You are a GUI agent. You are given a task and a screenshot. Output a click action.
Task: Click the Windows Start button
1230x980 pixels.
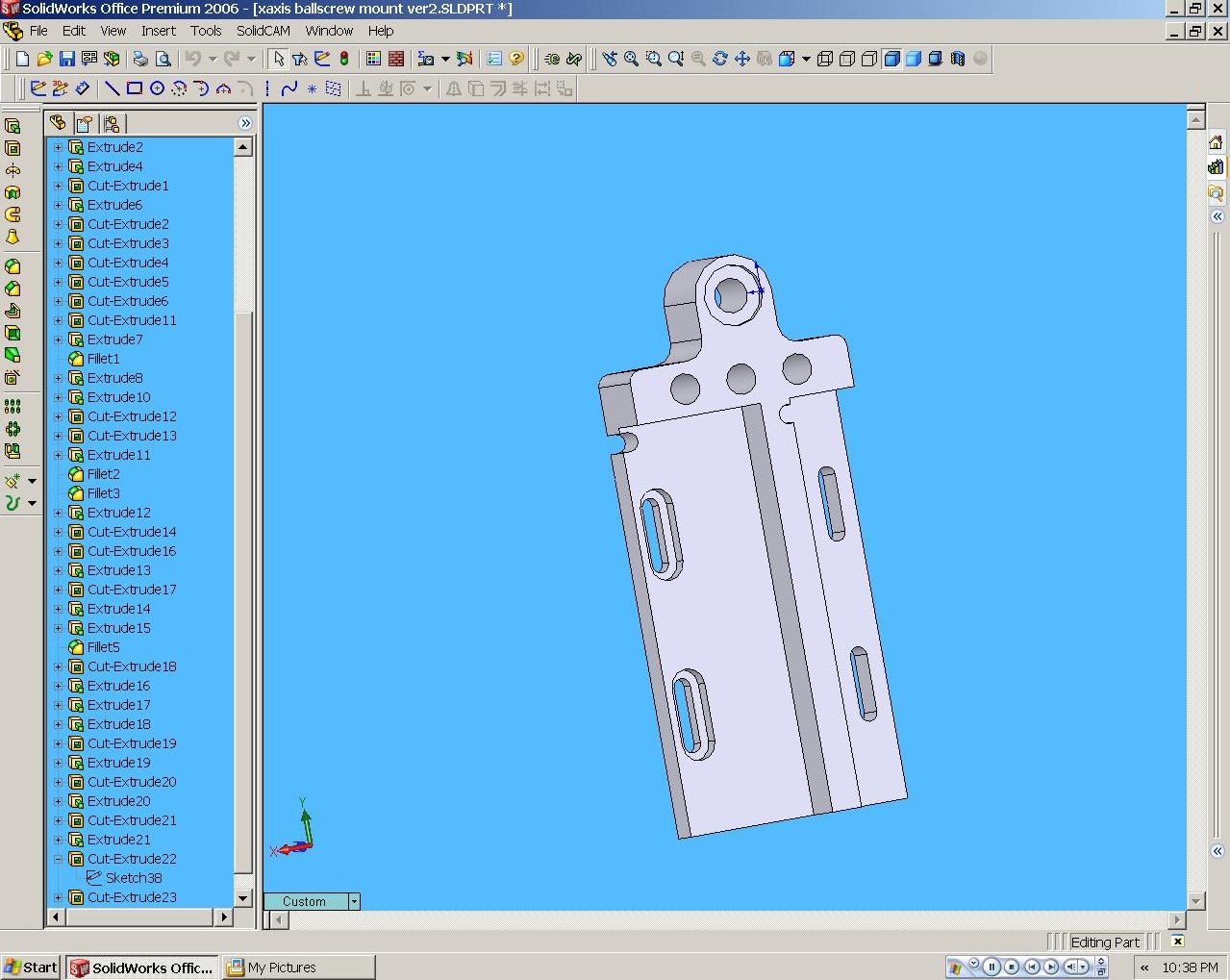point(31,967)
